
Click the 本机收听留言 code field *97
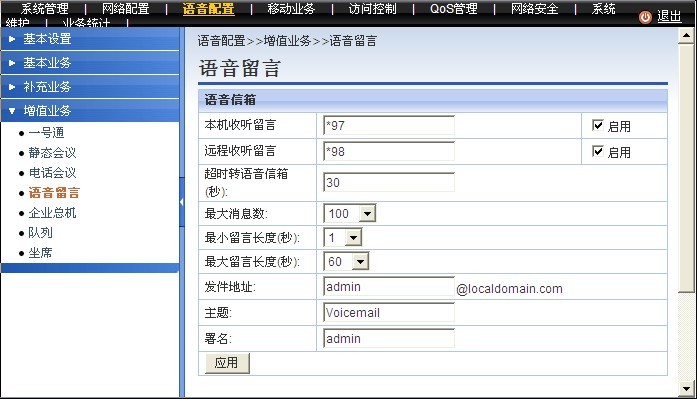[389, 125]
